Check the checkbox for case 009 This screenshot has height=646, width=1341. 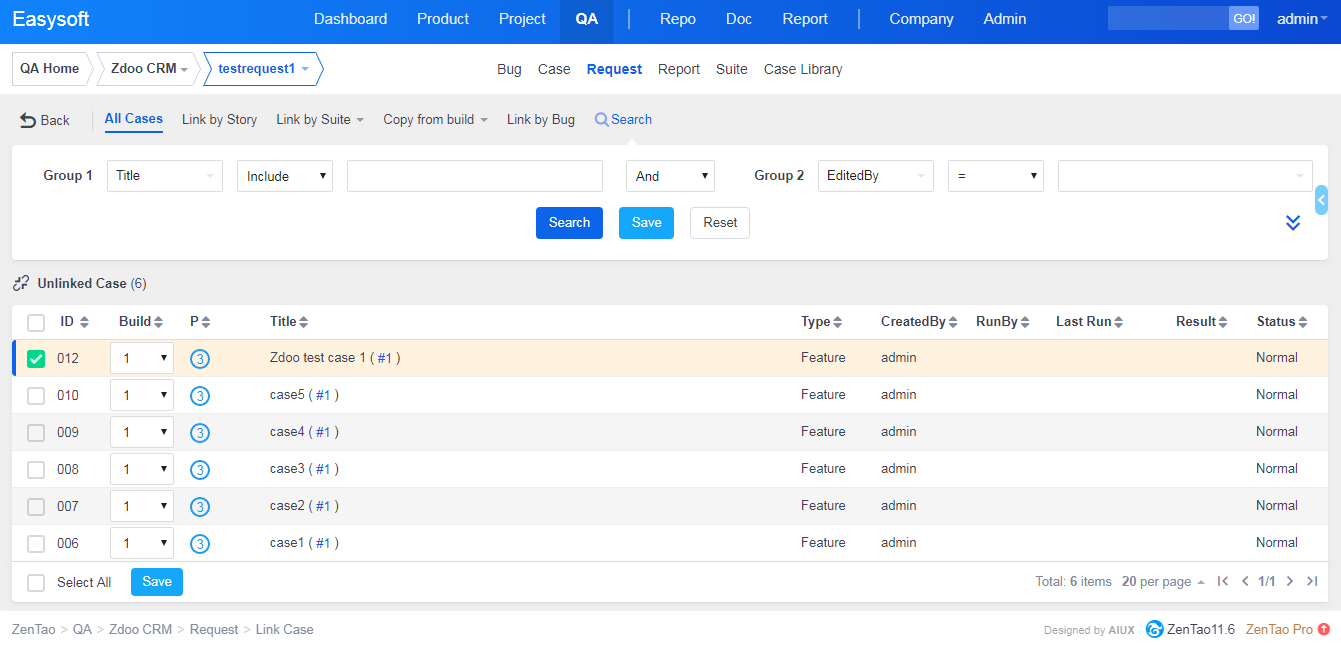point(36,433)
